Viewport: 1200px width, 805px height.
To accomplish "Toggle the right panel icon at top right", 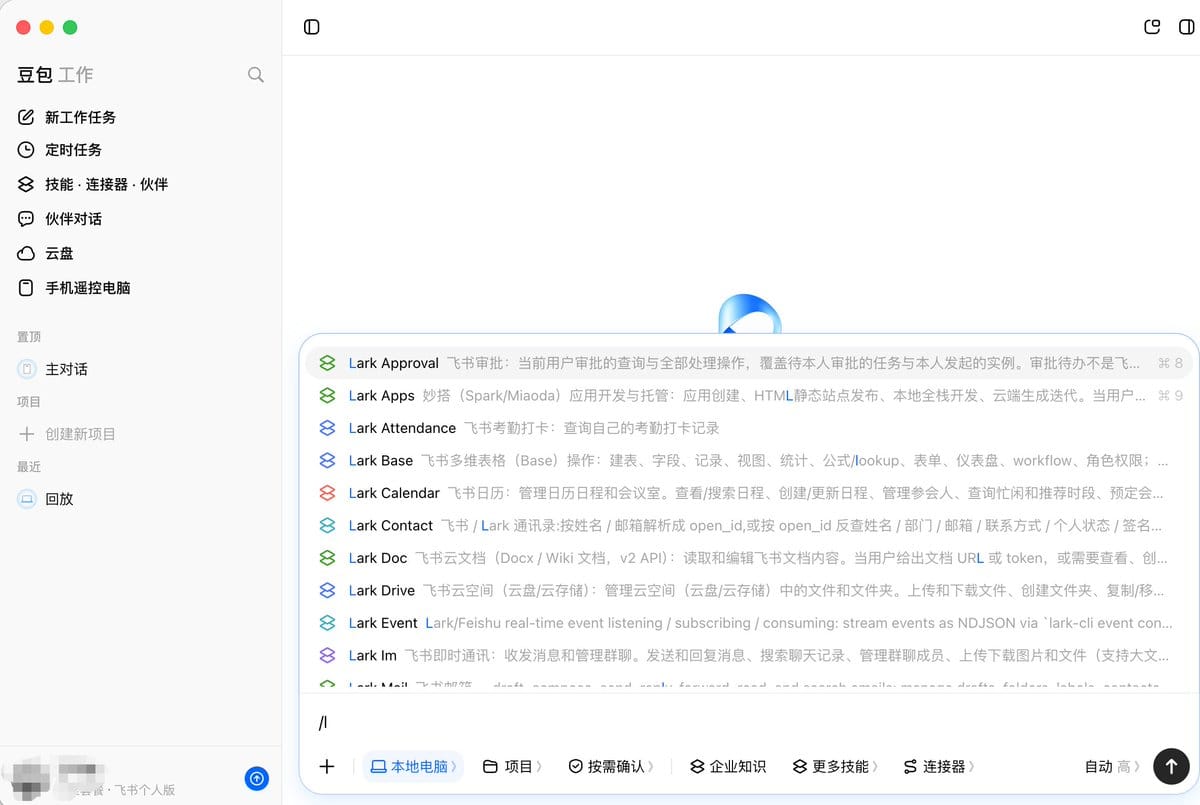I will (1187, 27).
